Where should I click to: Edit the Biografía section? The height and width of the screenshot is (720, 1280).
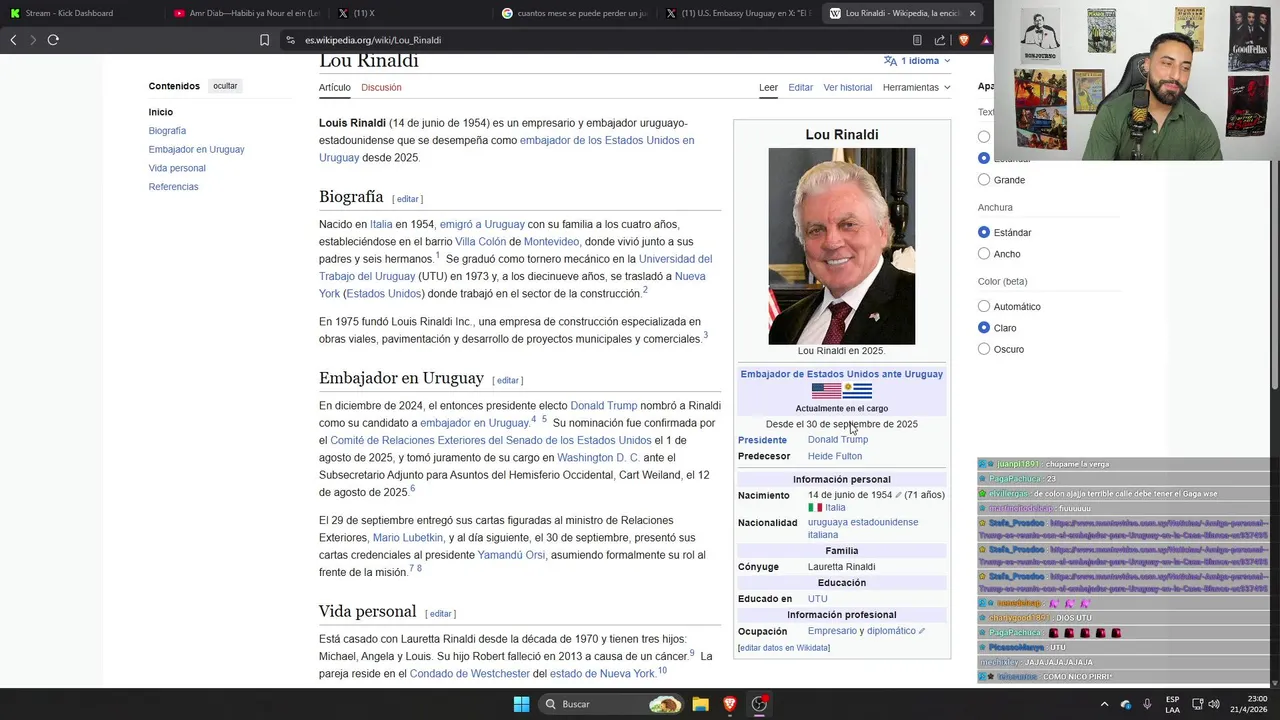click(x=407, y=199)
